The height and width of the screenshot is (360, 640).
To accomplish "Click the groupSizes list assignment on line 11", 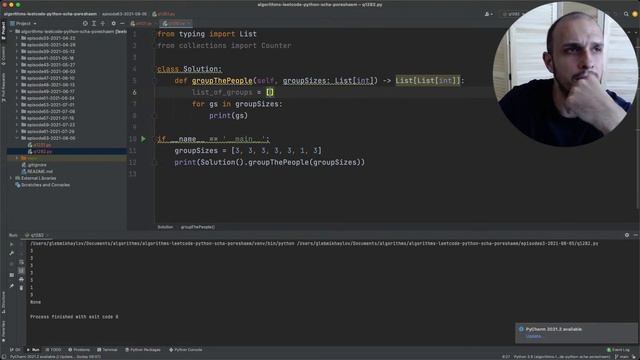I will (248, 151).
